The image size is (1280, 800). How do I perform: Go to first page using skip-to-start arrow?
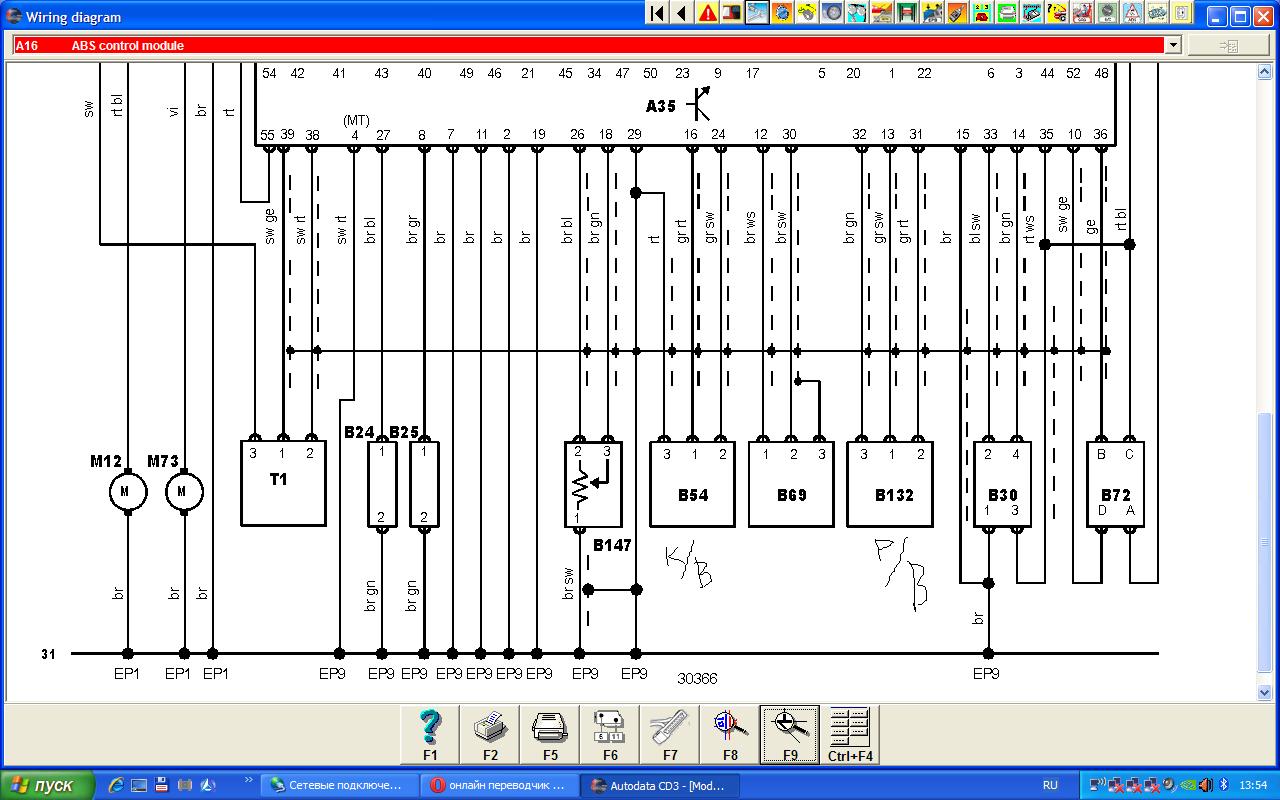(657, 13)
